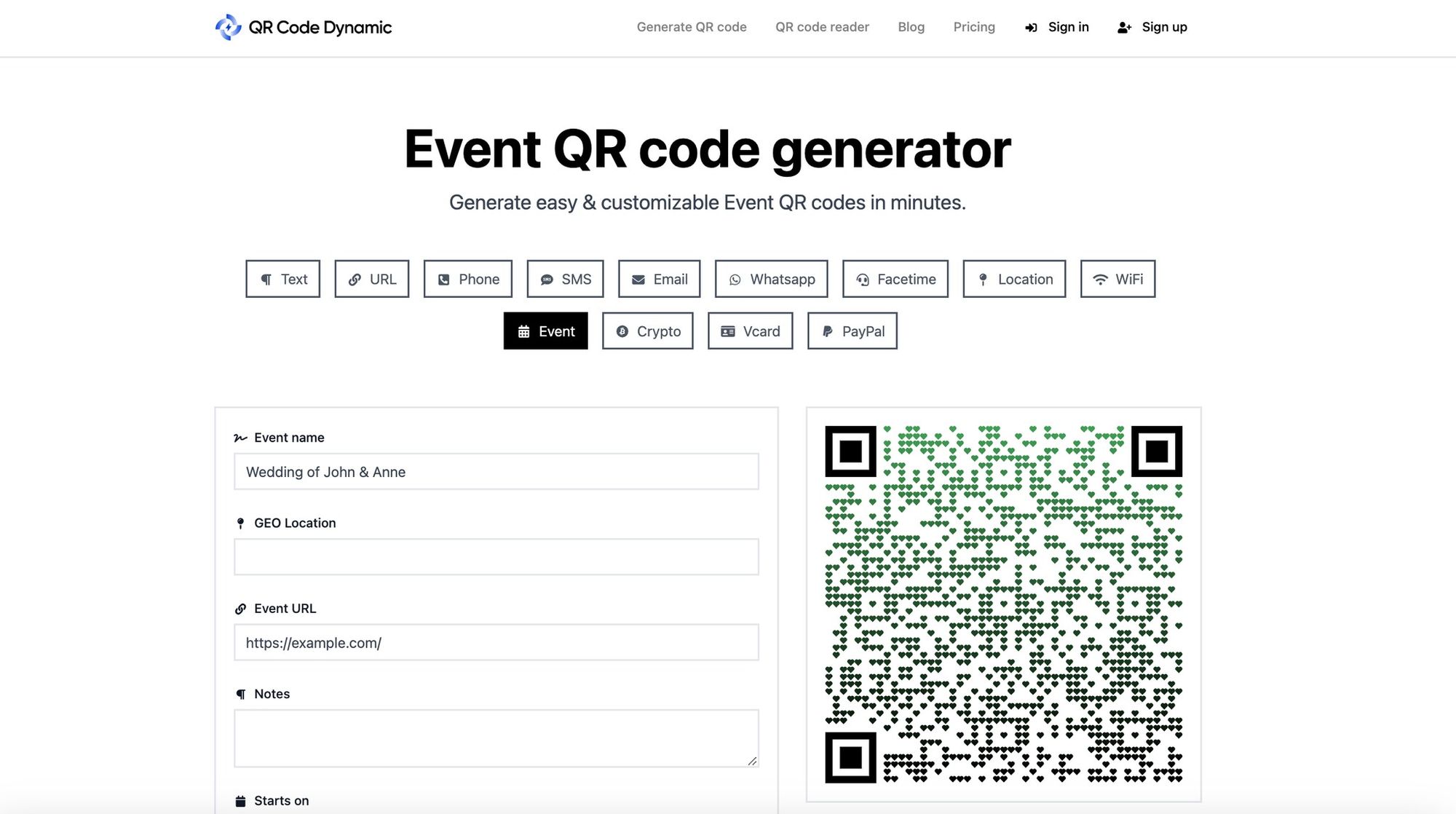Click Event name input field
1456x814 pixels.
coord(495,471)
